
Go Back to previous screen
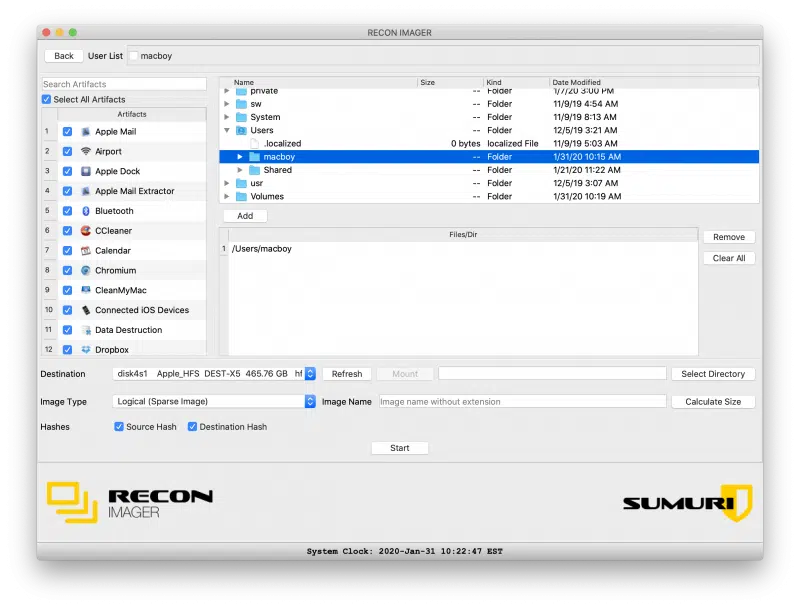click(x=64, y=56)
